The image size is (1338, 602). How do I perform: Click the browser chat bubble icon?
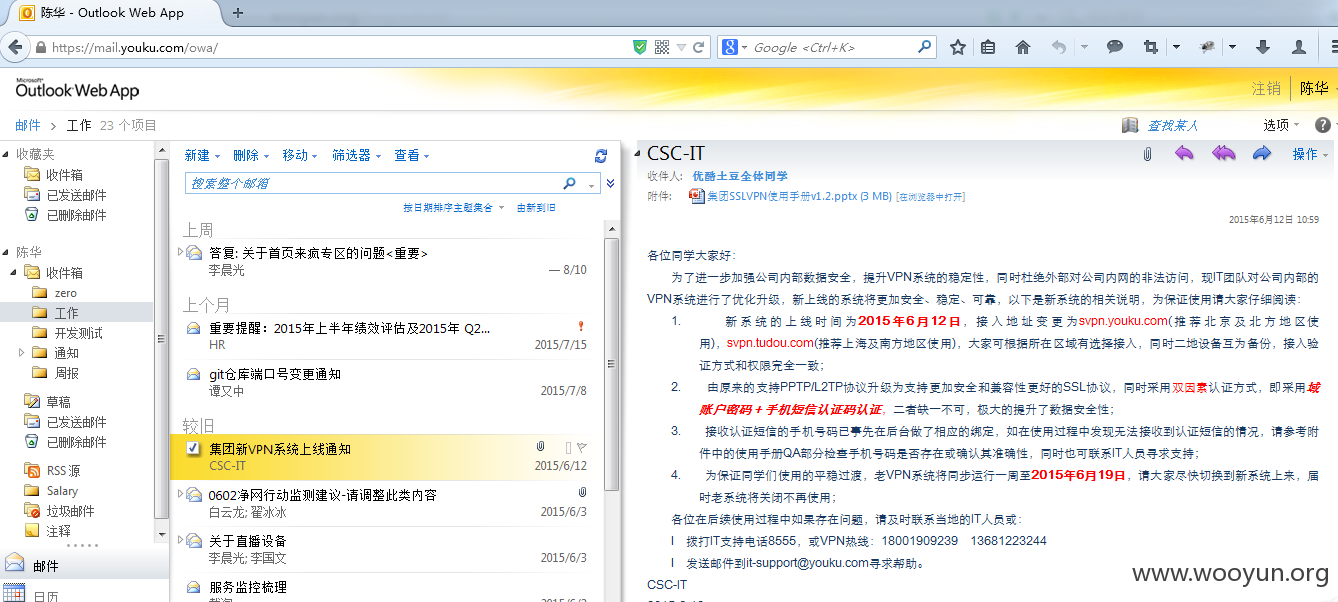[1115, 47]
